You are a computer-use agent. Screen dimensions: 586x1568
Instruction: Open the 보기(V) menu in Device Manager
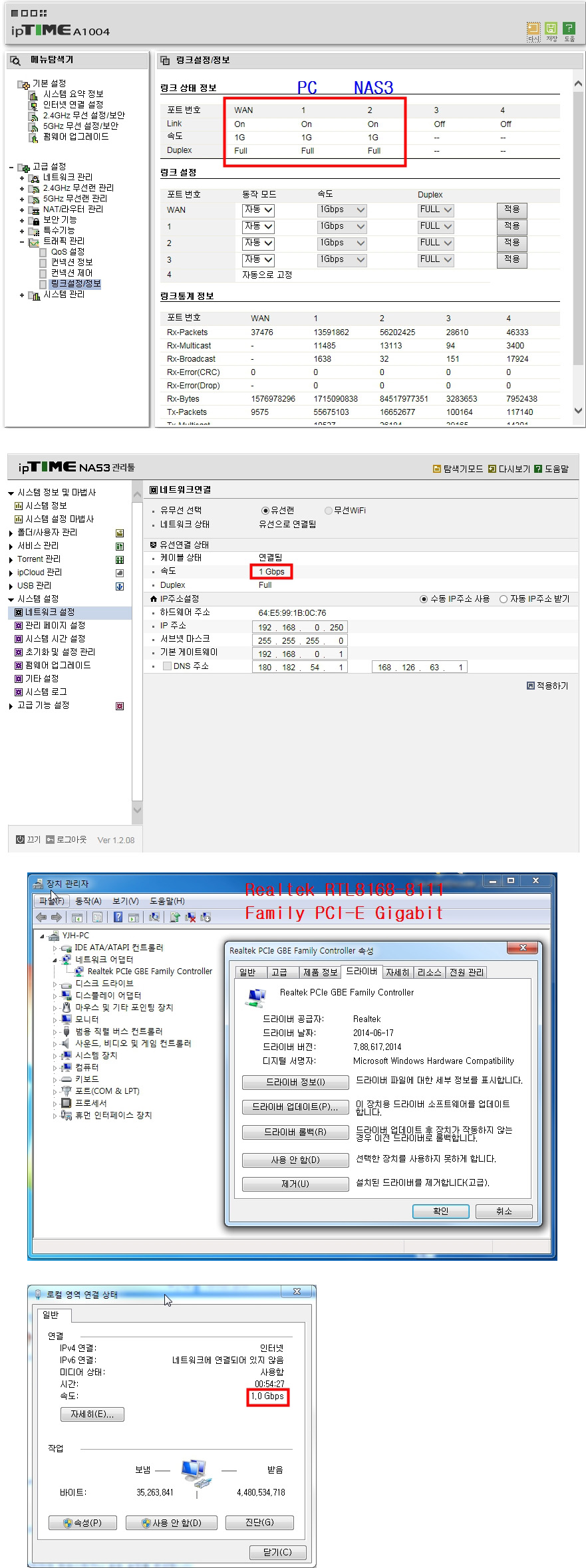[x=126, y=901]
